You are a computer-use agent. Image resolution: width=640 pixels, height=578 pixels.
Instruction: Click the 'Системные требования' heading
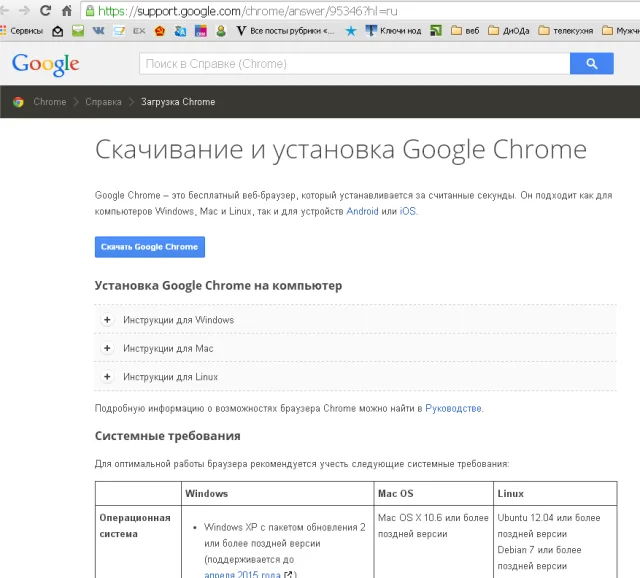click(167, 436)
